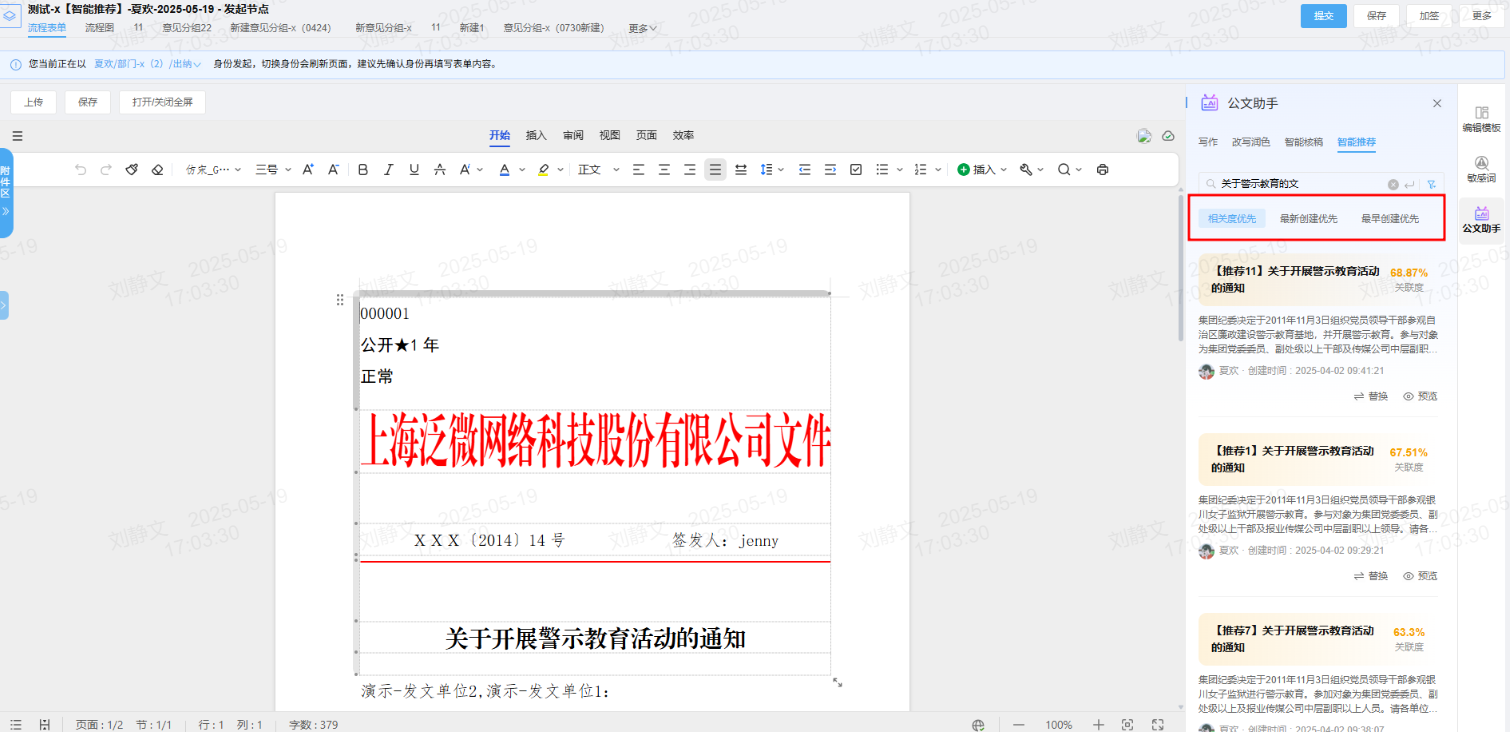Toggle strikethrough formatting
The image size is (1510, 732).
440,170
